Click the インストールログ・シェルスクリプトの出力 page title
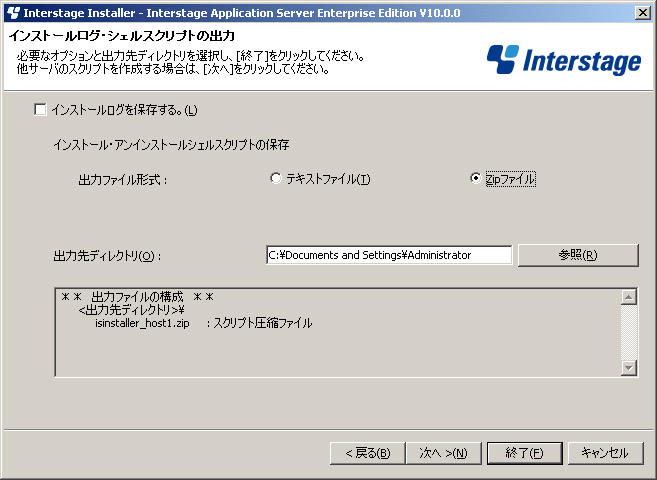Viewport: 657px width, 480px height. point(122,36)
